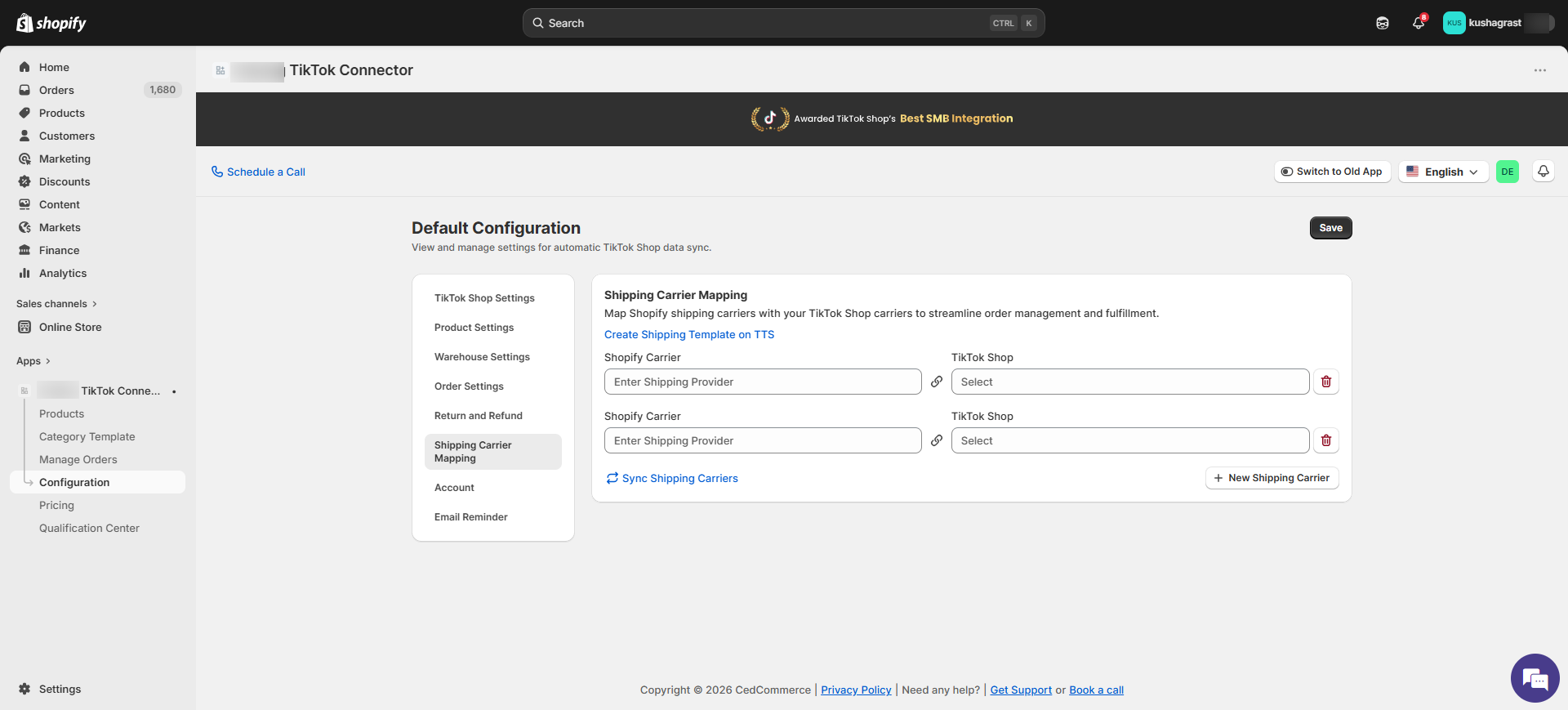Image resolution: width=1568 pixels, height=710 pixels.
Task: Click first Enter Shipping Provider field
Action: click(762, 382)
